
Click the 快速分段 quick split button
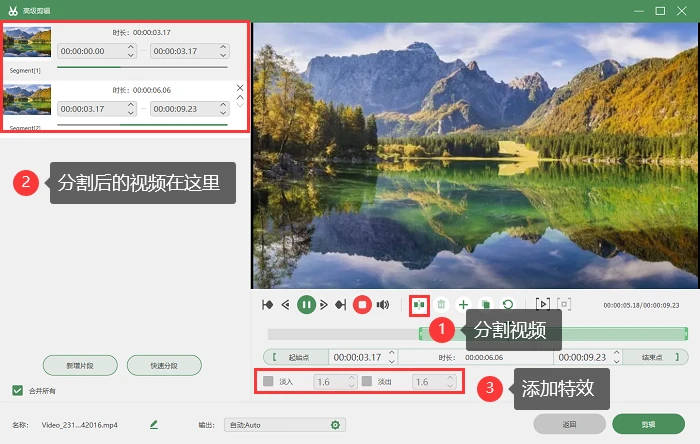pyautogui.click(x=164, y=365)
